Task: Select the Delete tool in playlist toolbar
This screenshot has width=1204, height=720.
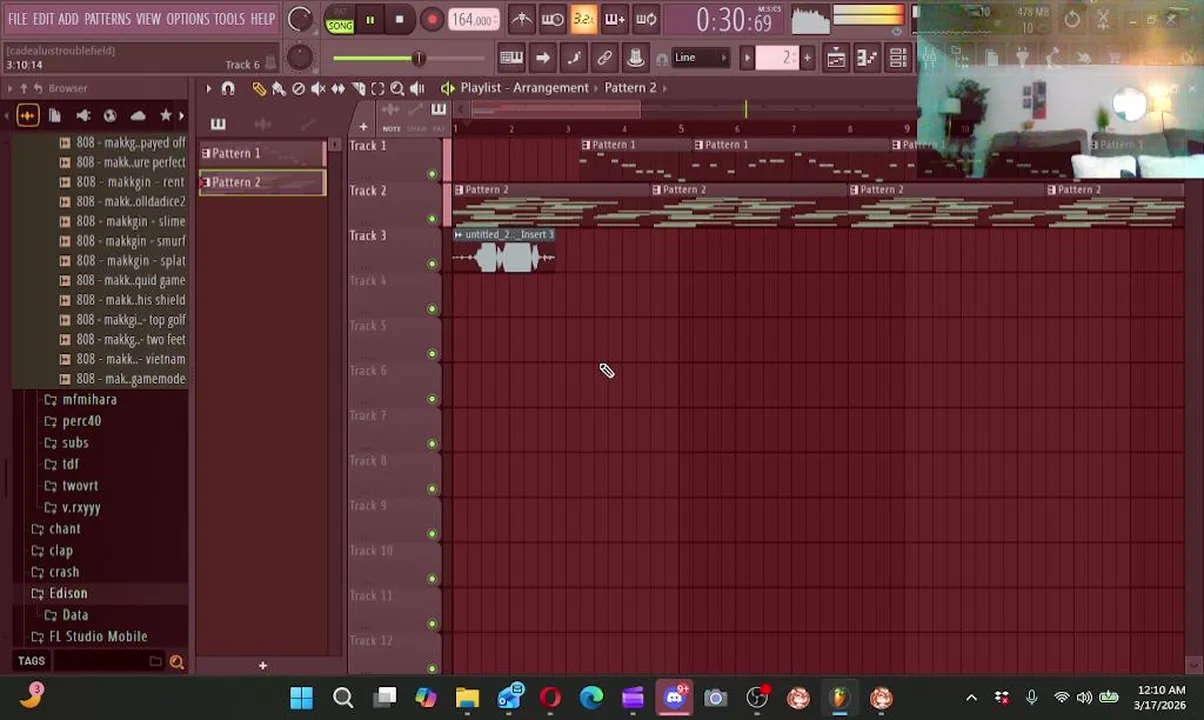Action: pos(298,88)
